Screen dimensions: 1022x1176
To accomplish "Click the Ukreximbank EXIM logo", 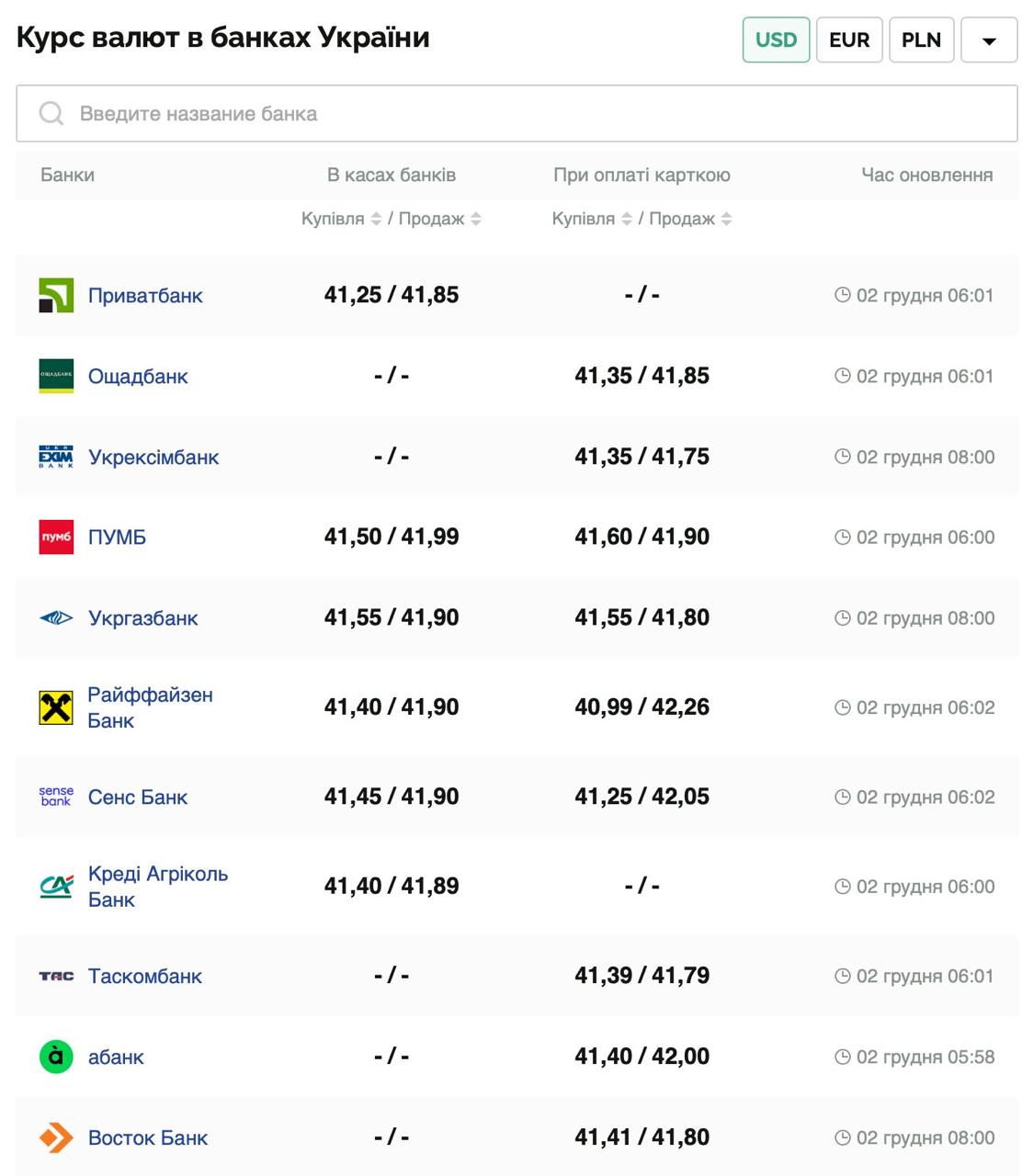I will pyautogui.click(x=56, y=457).
